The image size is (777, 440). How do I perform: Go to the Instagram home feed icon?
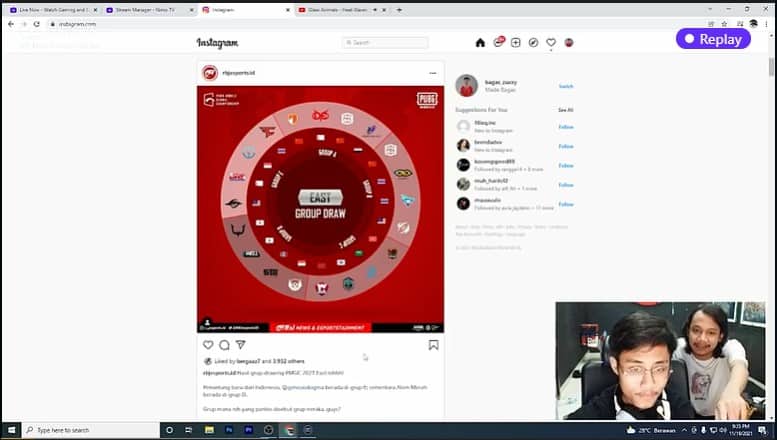pyautogui.click(x=480, y=43)
